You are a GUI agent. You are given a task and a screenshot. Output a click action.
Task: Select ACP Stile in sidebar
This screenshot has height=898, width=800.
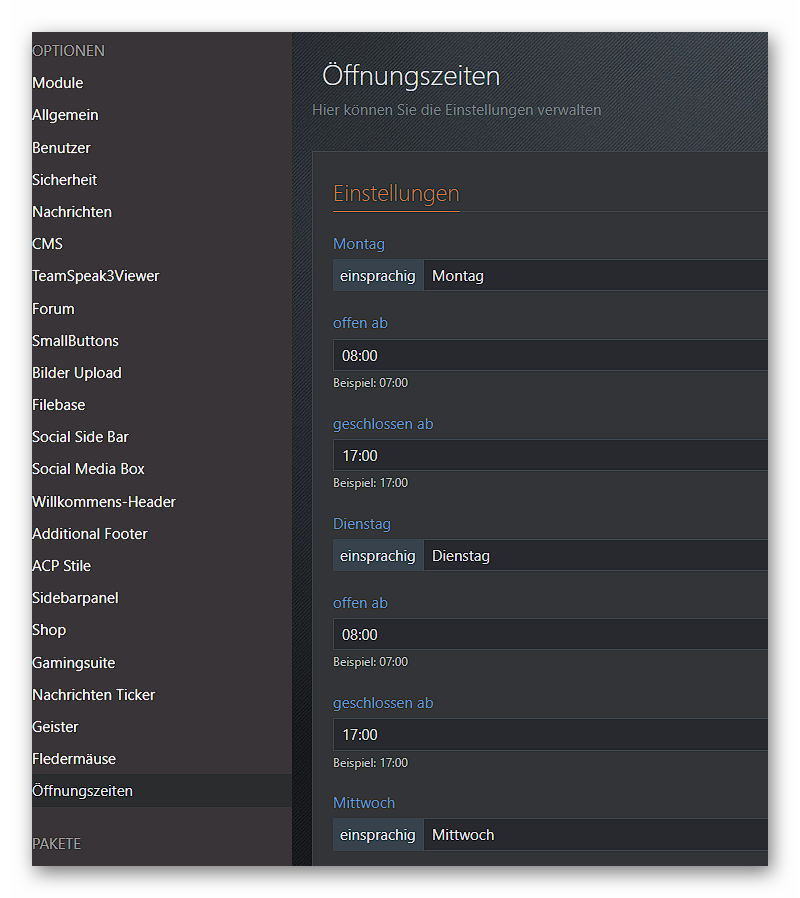[x=61, y=566]
